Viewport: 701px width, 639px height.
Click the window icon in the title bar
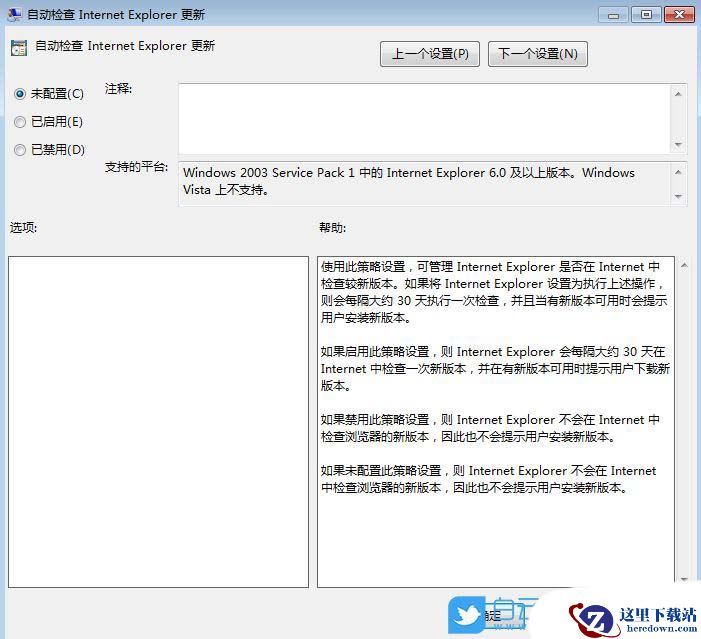tap(13, 14)
